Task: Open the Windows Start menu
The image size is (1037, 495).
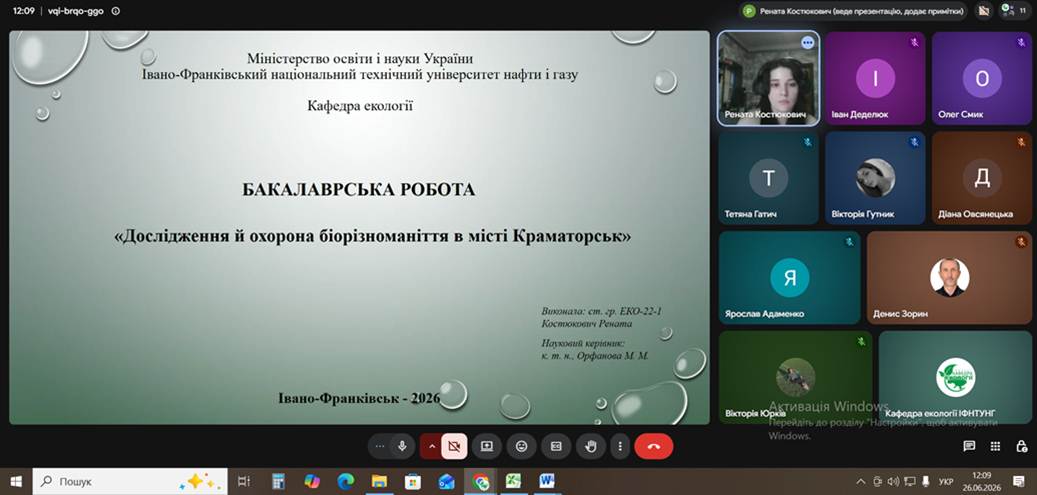Action: [16, 482]
